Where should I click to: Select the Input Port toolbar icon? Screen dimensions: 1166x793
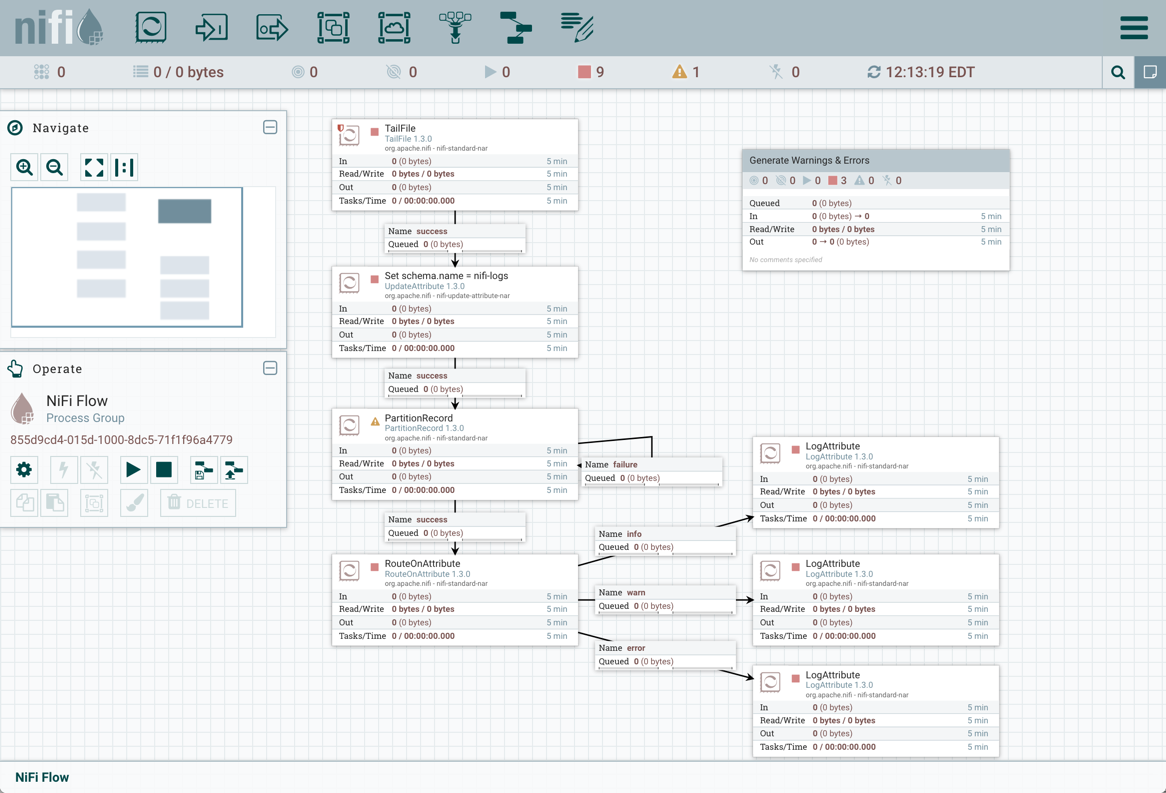click(x=212, y=27)
